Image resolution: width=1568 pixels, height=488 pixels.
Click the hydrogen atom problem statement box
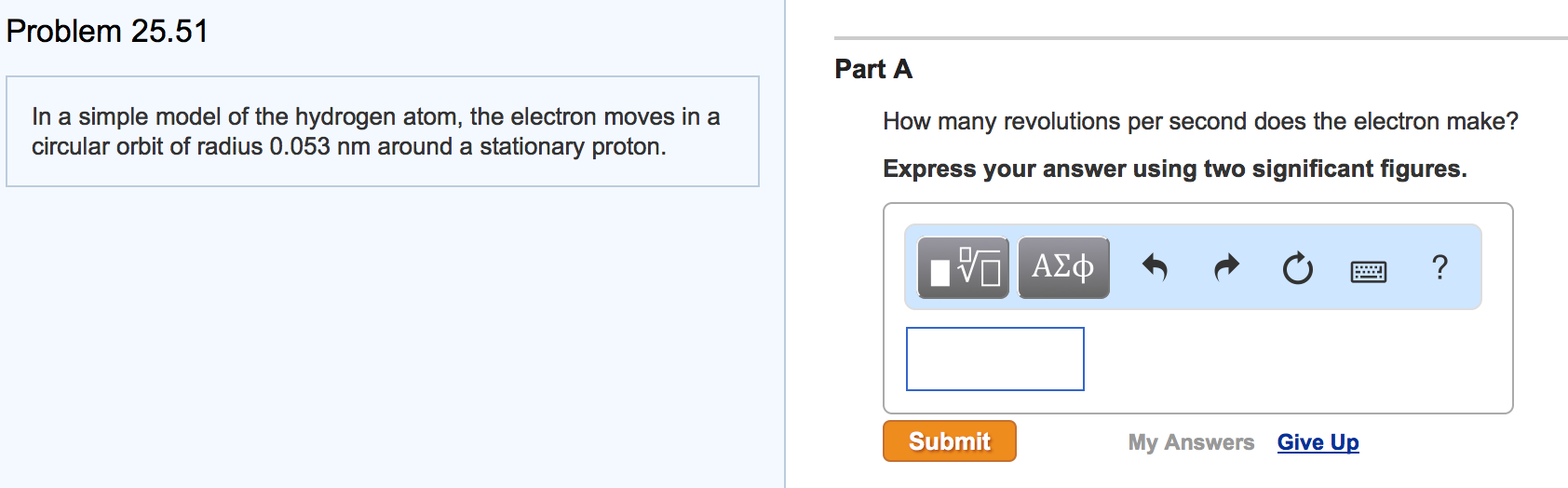[382, 131]
